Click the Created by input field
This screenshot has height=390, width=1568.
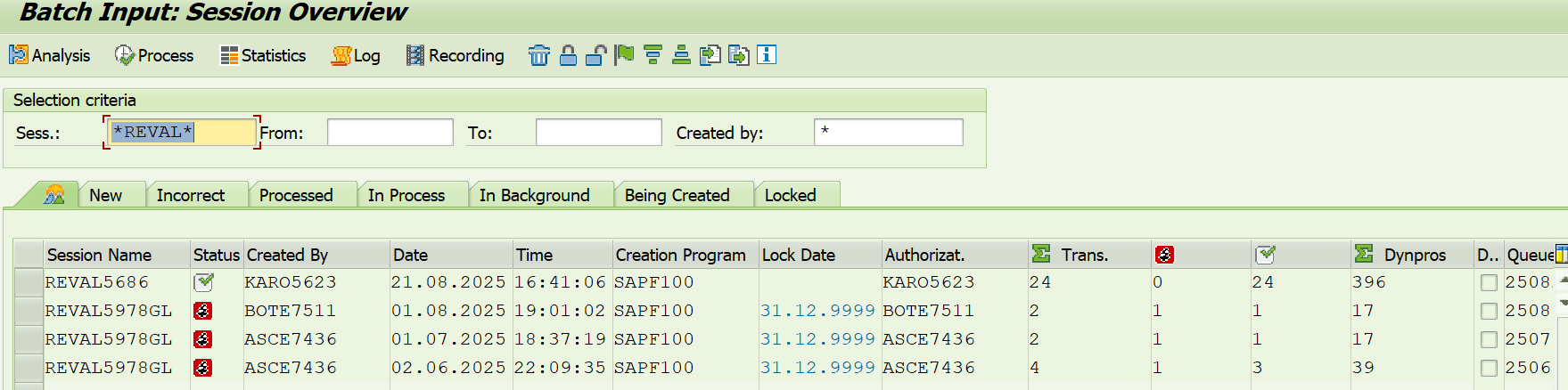point(888,132)
